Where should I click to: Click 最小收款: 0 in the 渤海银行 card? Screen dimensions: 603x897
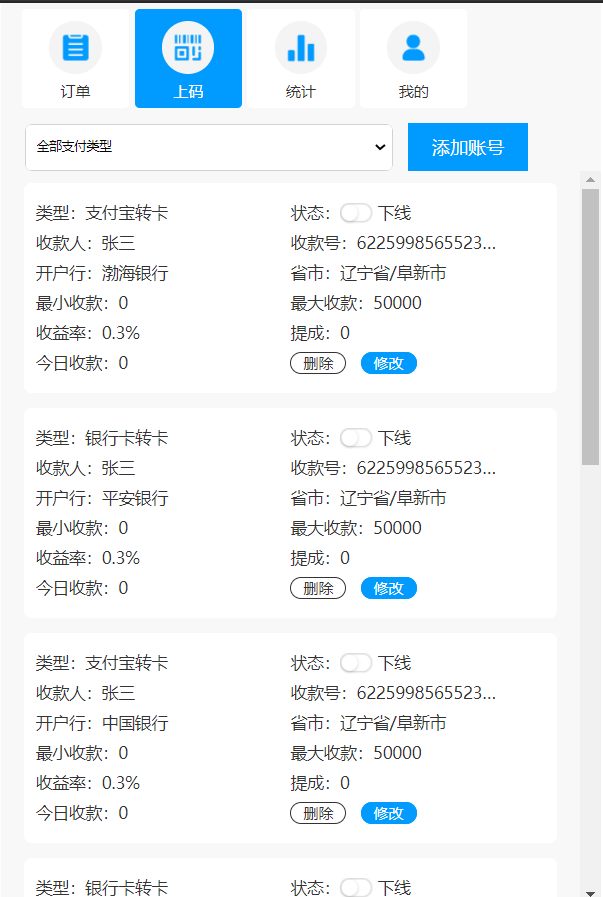click(x=82, y=303)
